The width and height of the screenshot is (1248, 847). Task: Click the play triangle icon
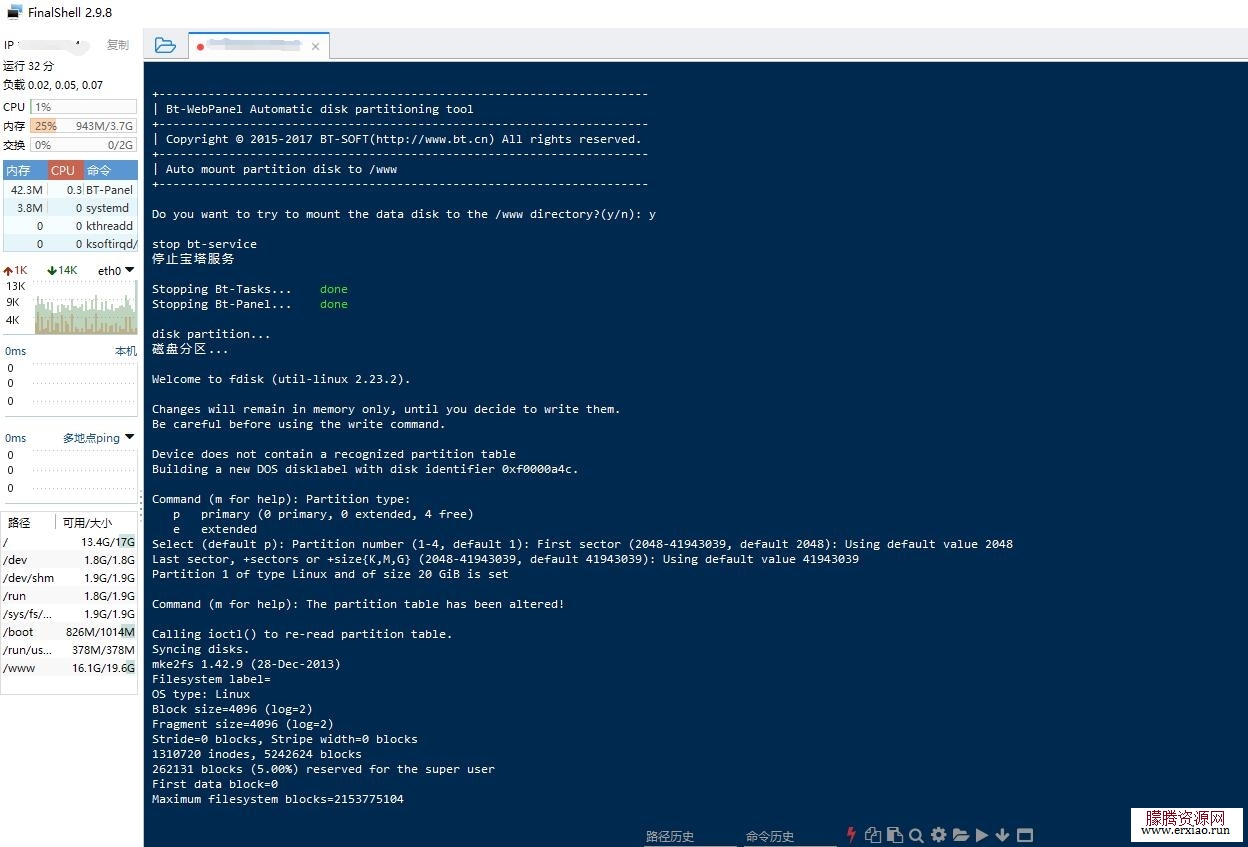[x=982, y=835]
